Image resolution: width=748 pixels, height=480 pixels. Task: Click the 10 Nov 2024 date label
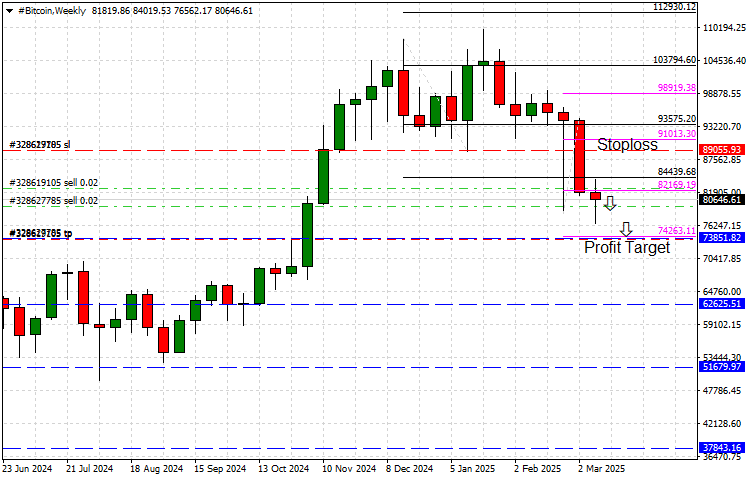point(349,469)
